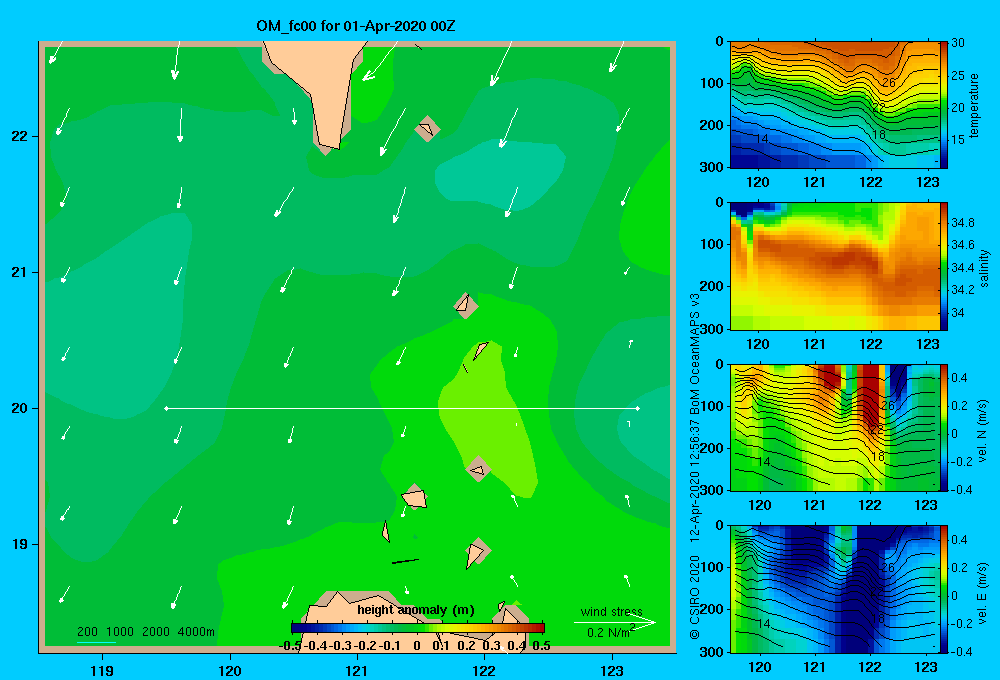Image resolution: width=1000 pixels, height=680 pixels.
Task: Click latitude label 20 on main map
Action: tap(20, 408)
